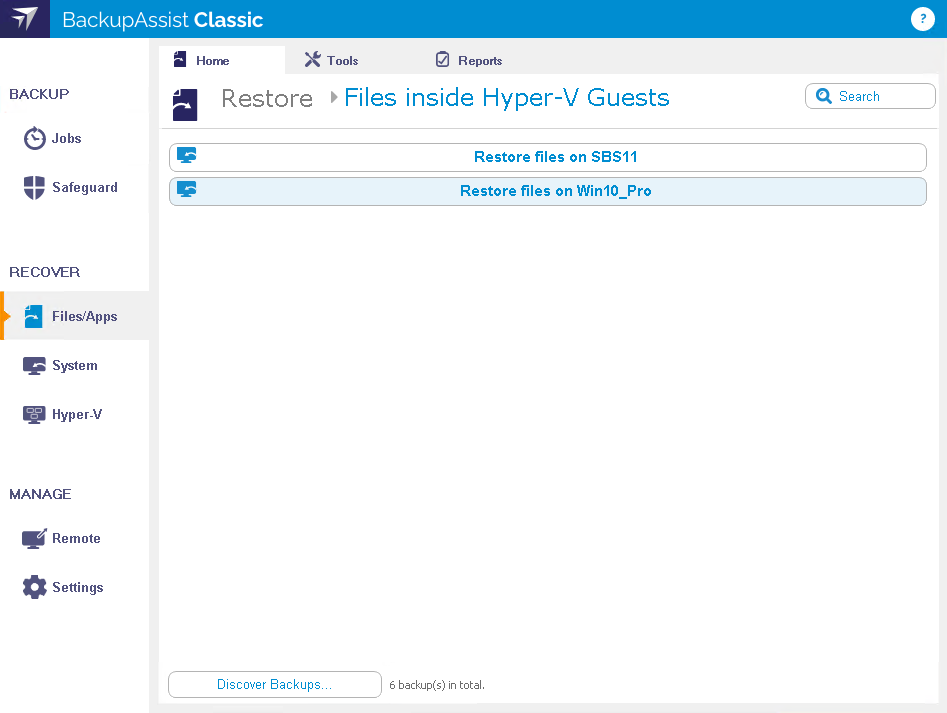Click the Win10_Pro restore monitor icon
Viewport: 947px width, 713px height.
(x=187, y=190)
